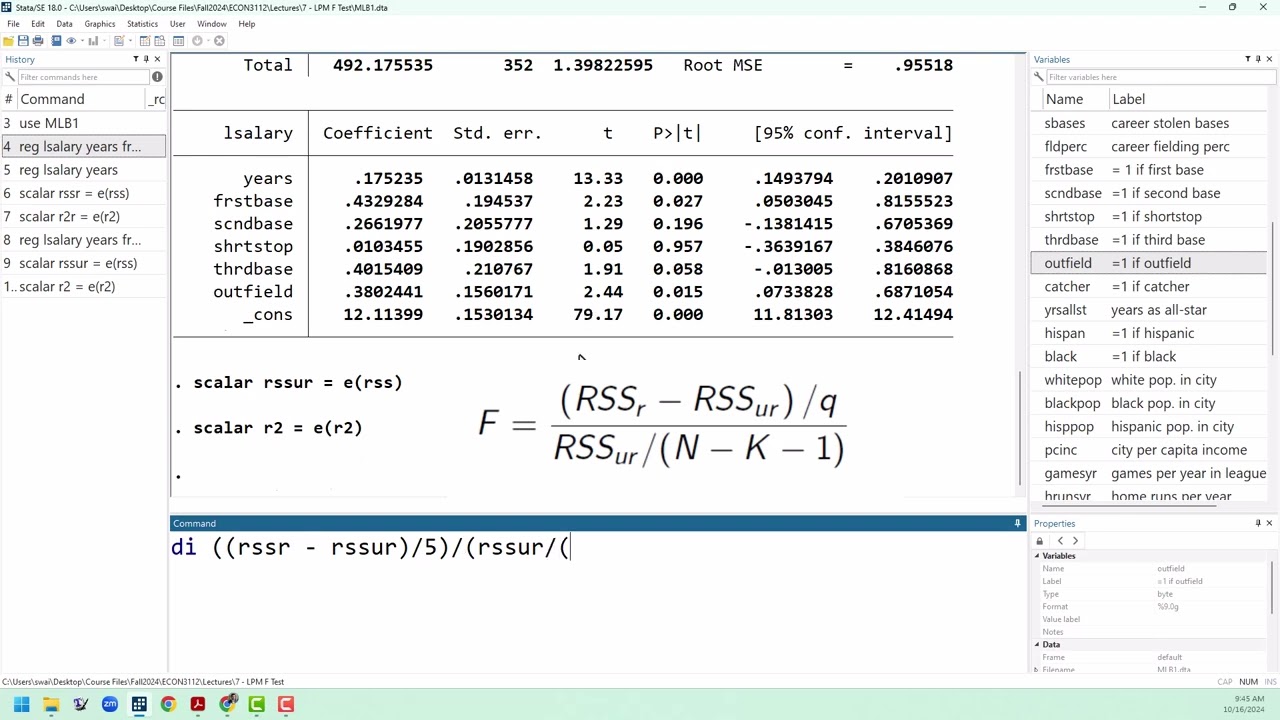Open Zoom from the taskbar
This screenshot has width=1280, height=720.
point(110,704)
